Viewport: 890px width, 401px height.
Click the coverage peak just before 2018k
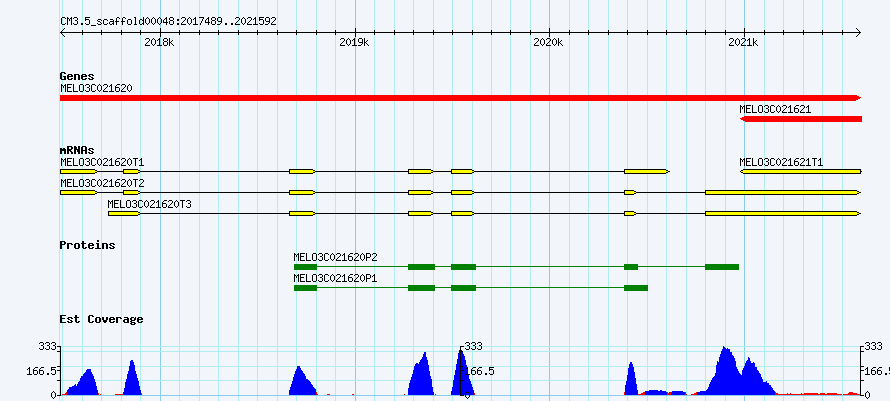click(x=132, y=378)
